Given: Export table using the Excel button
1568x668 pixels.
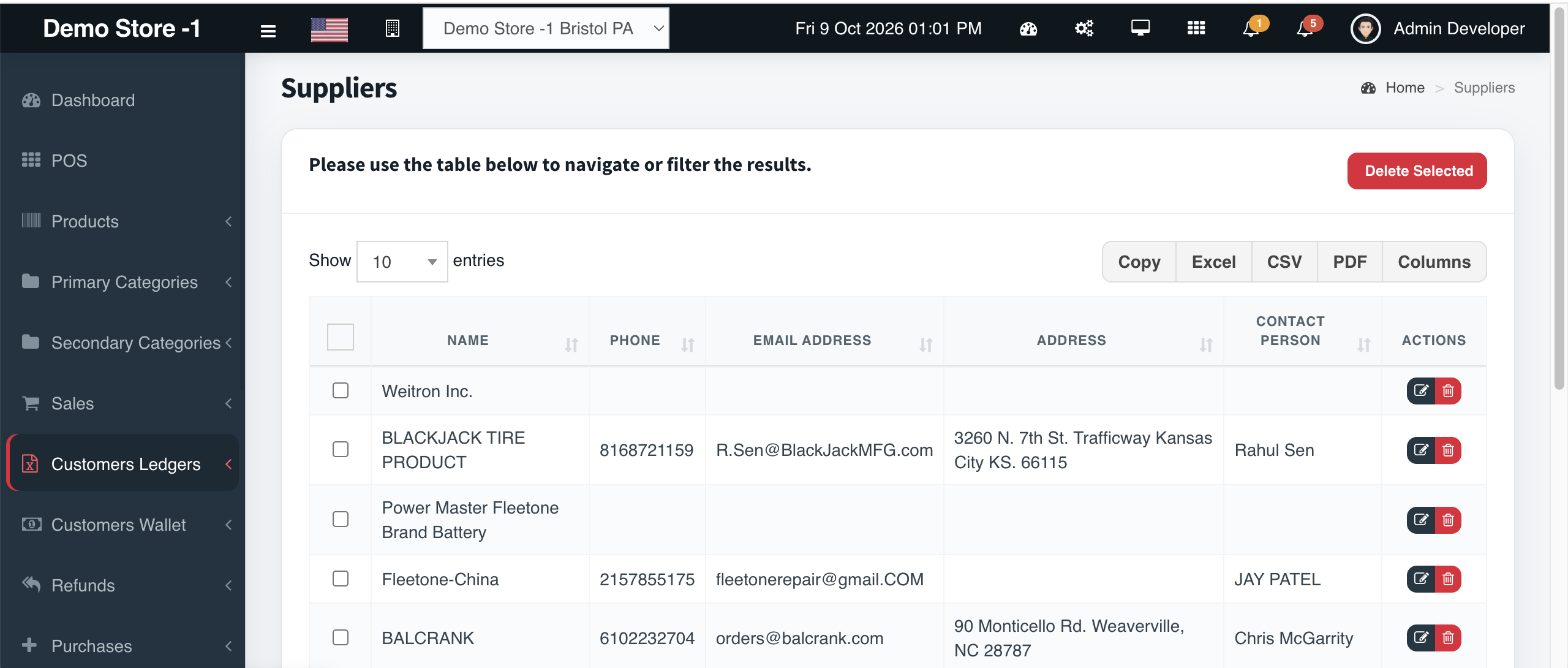Looking at the screenshot, I should point(1213,262).
